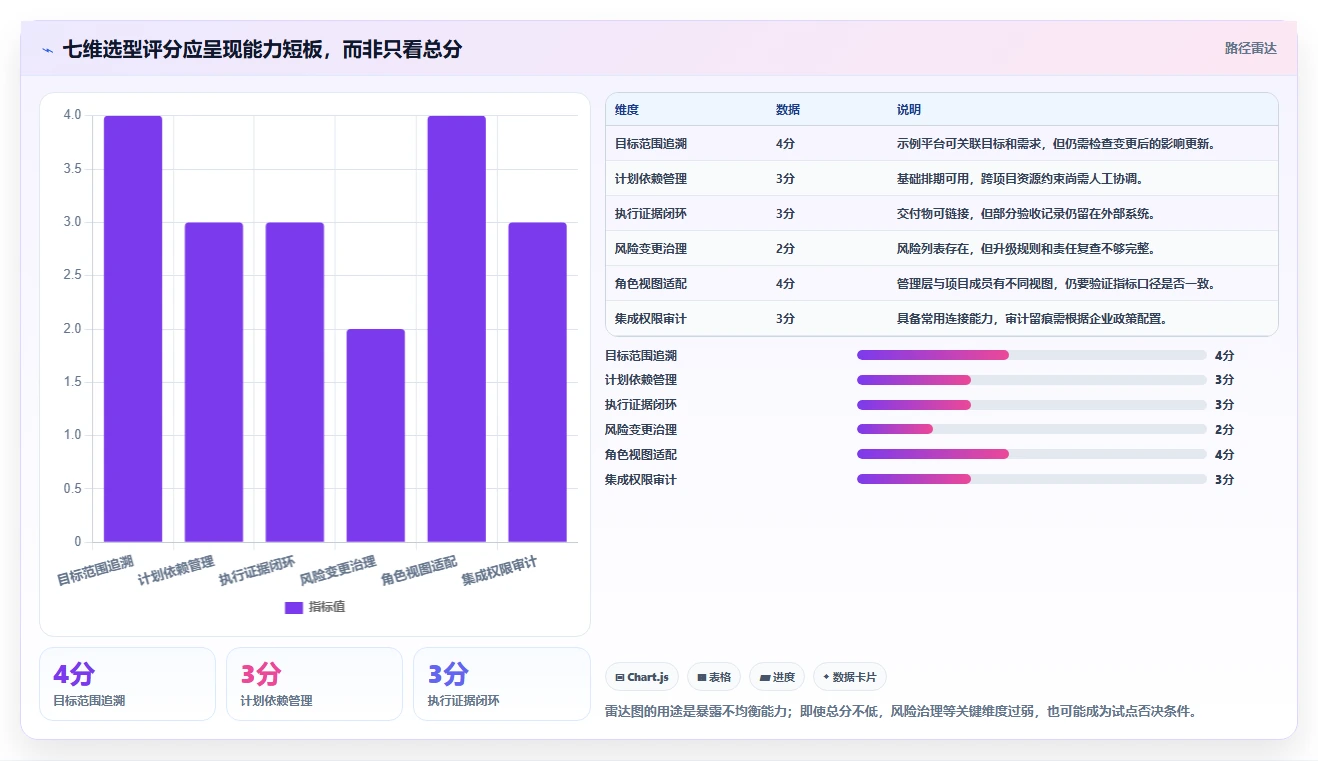1318x761 pixels.
Task: Click the 目标范围追溯 x-axis label
Action: pos(95,571)
